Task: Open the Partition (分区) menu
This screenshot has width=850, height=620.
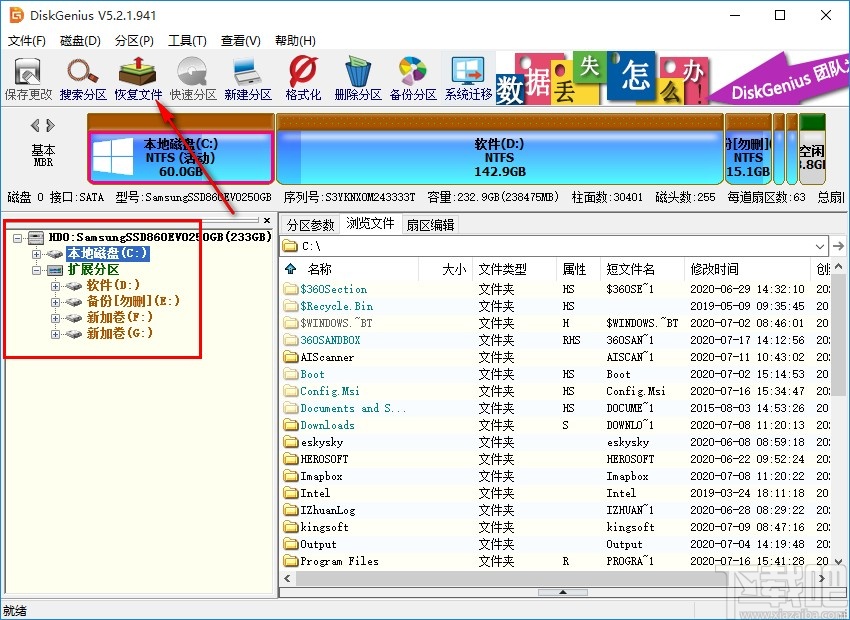Action: pyautogui.click(x=134, y=41)
